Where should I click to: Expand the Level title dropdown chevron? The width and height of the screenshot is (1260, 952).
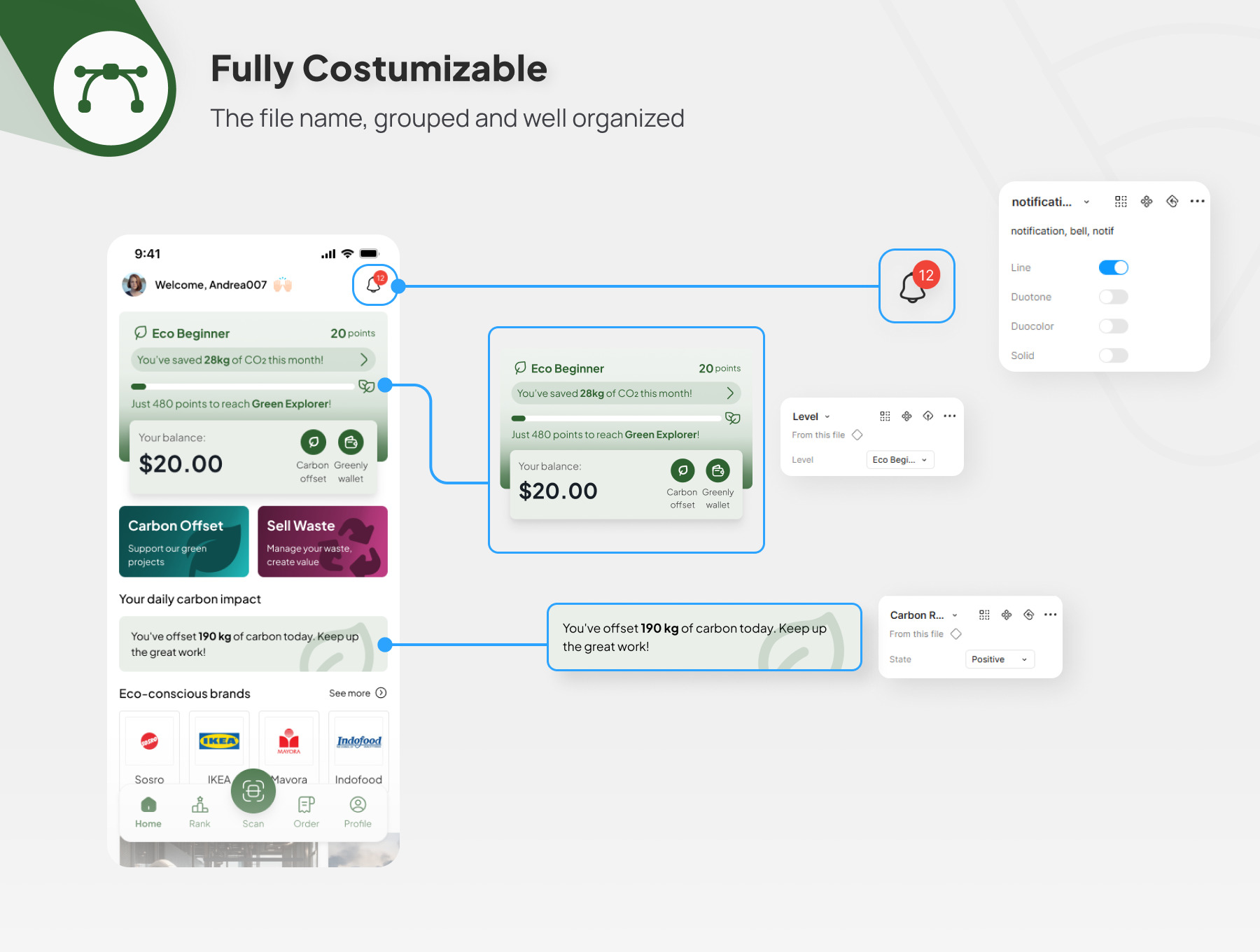point(827,416)
